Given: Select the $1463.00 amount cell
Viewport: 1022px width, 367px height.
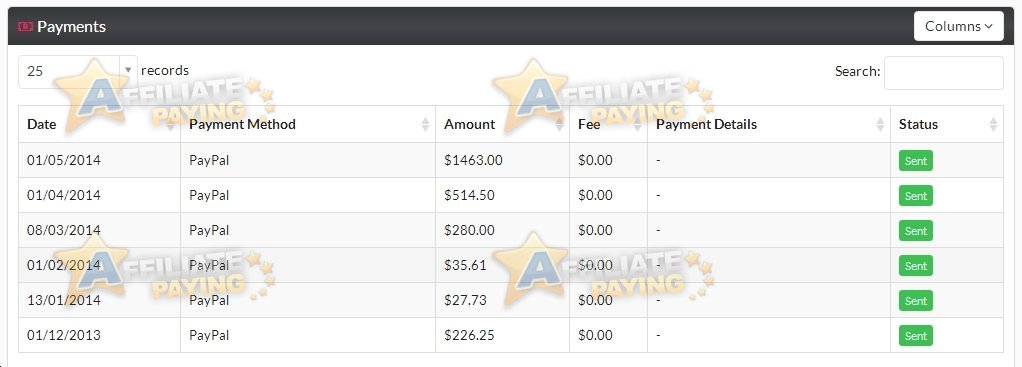Looking at the screenshot, I should 503,160.
